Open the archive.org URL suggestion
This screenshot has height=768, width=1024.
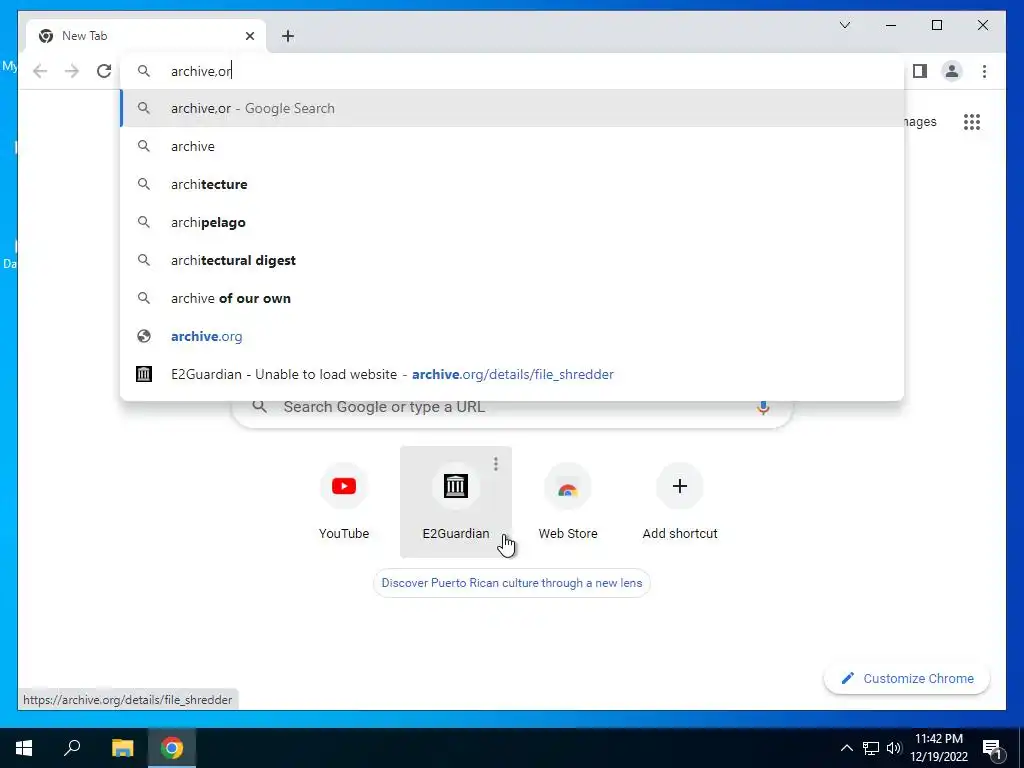512,336
